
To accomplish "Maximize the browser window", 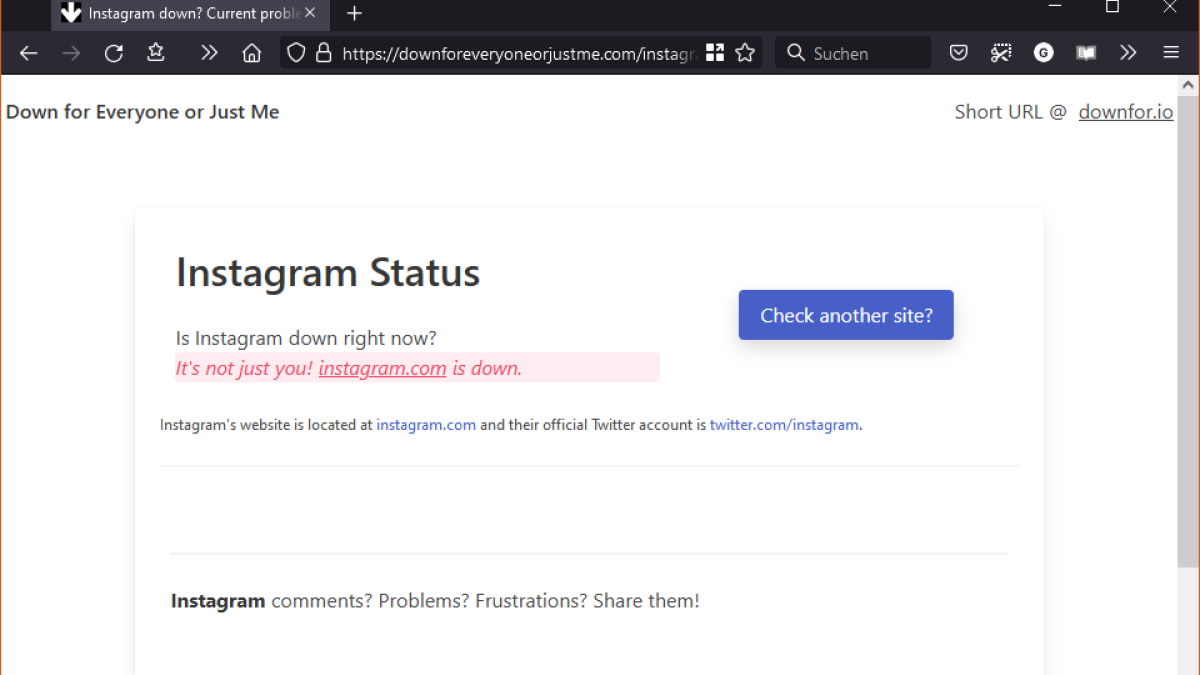I will pyautogui.click(x=1112, y=7).
